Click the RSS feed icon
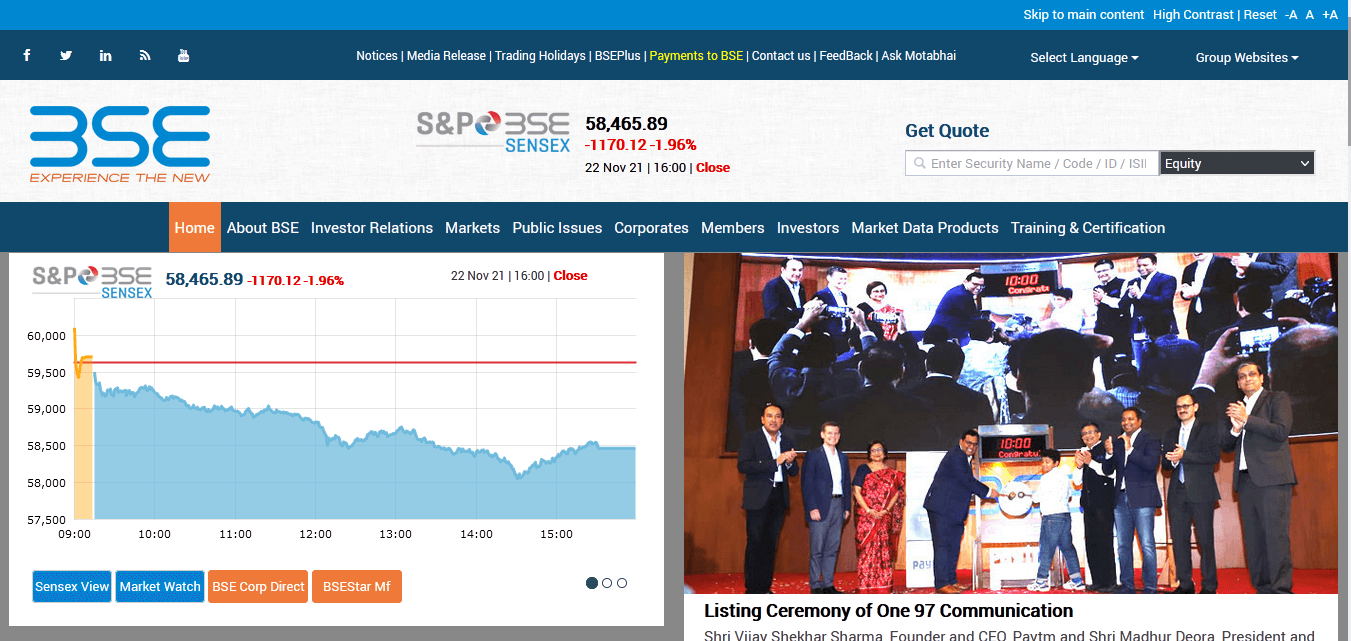The width and height of the screenshot is (1351, 641). click(144, 55)
